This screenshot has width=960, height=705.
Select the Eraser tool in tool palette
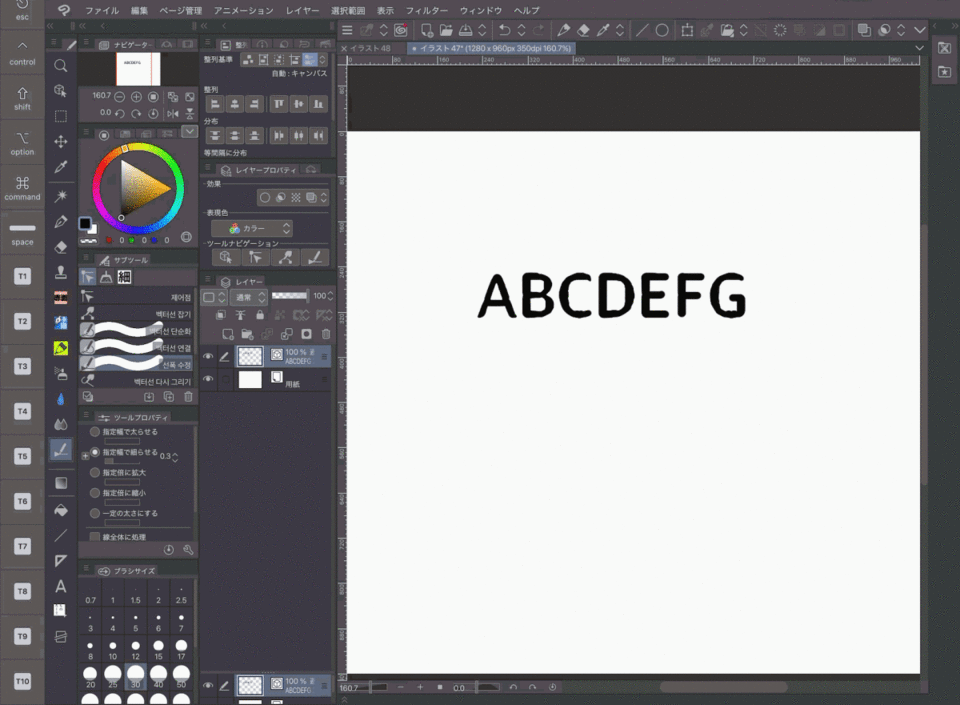(61, 247)
